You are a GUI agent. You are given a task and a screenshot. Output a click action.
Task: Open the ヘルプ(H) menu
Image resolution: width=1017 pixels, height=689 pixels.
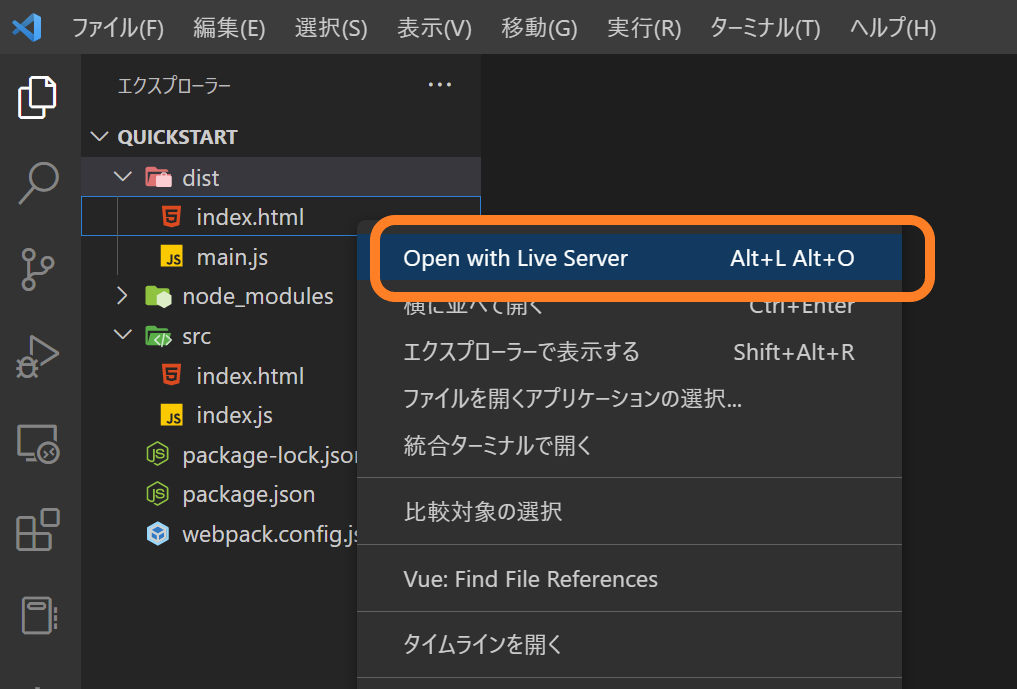point(892,28)
